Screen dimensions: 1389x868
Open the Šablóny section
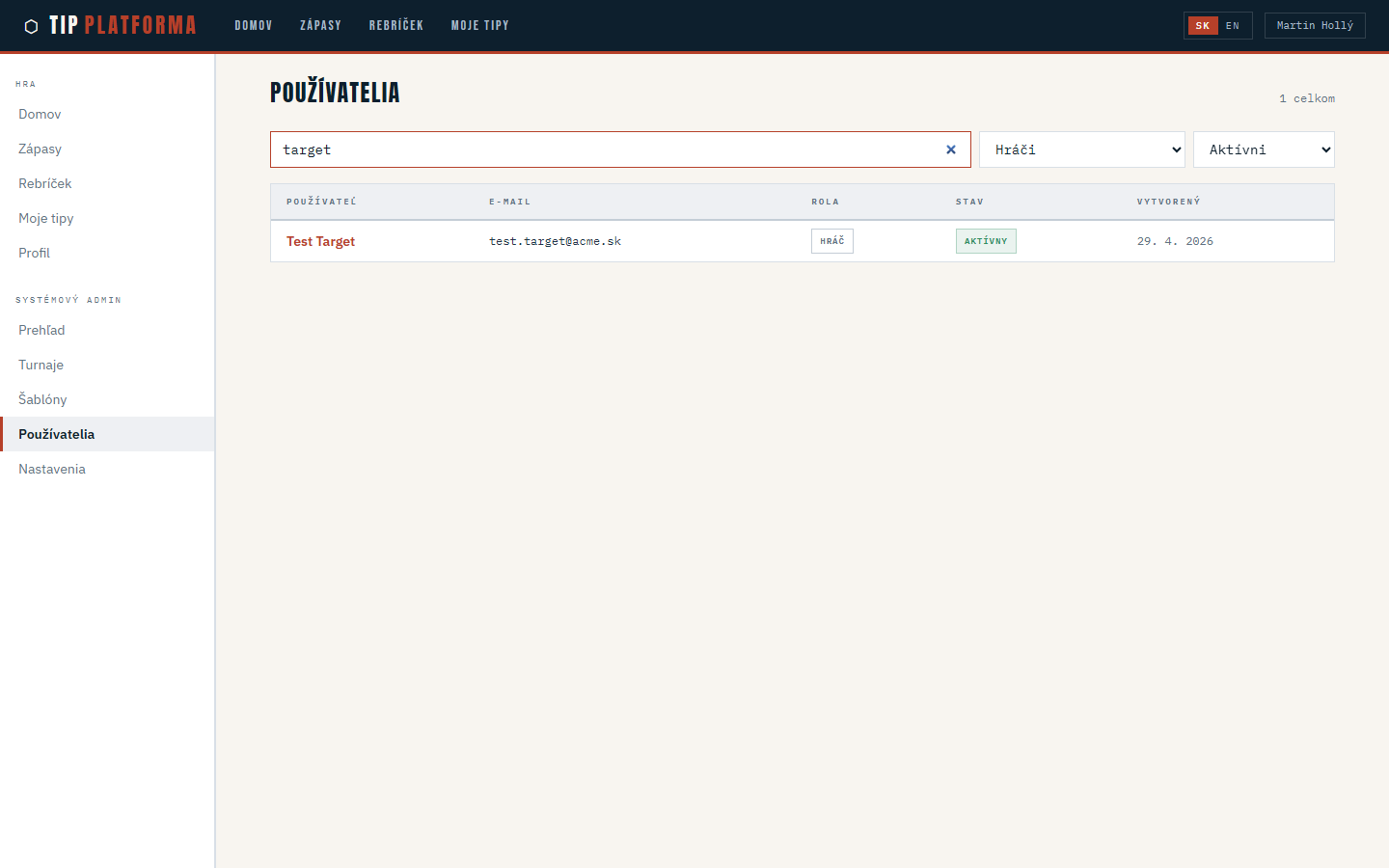pyautogui.click(x=42, y=399)
